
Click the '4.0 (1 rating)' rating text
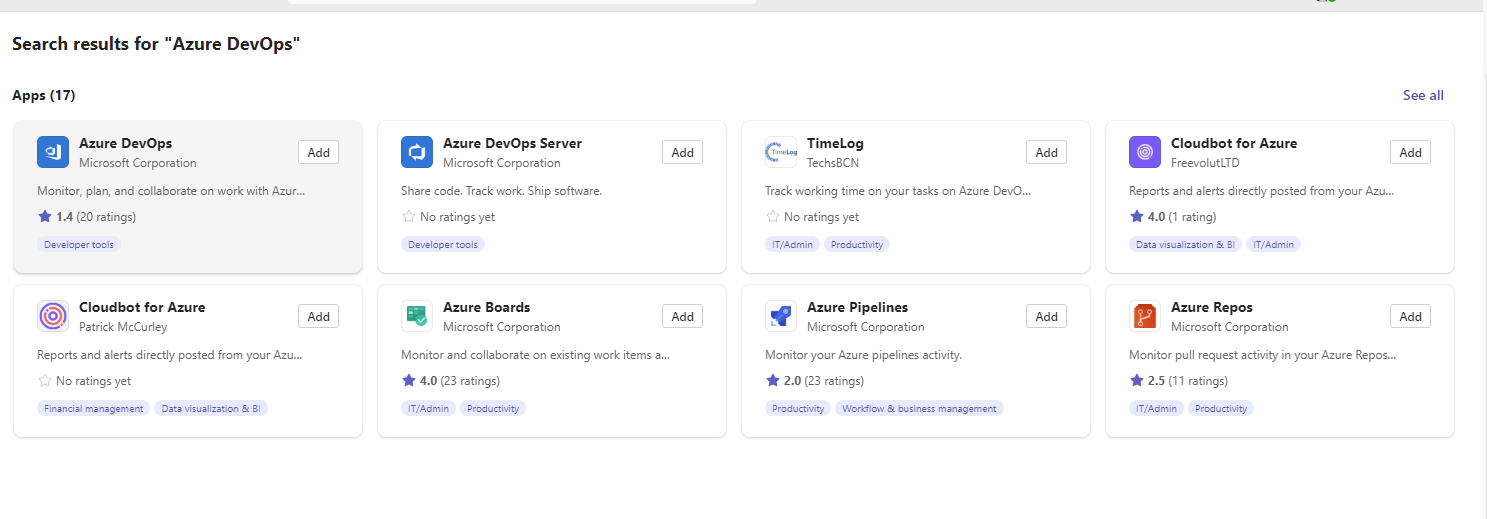[x=1182, y=216]
